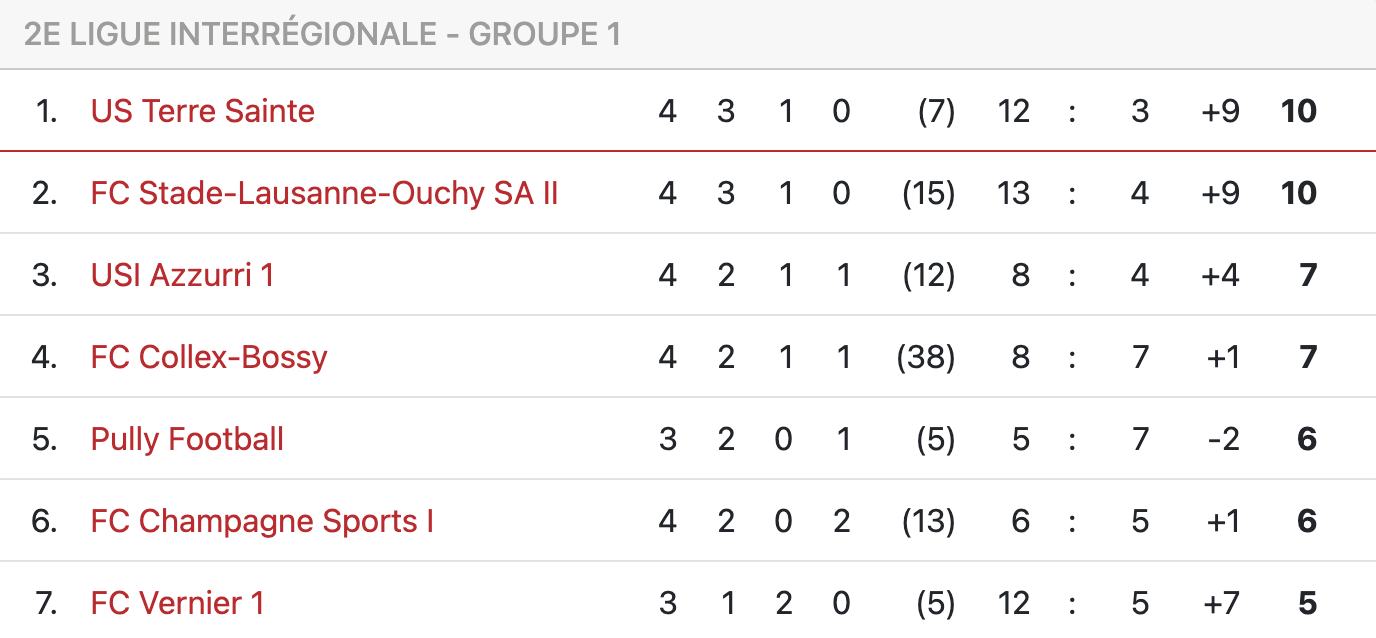This screenshot has height=638, width=1376.
Task: Click the +4 goal difference for USI Azzurri
Action: (x=1220, y=275)
